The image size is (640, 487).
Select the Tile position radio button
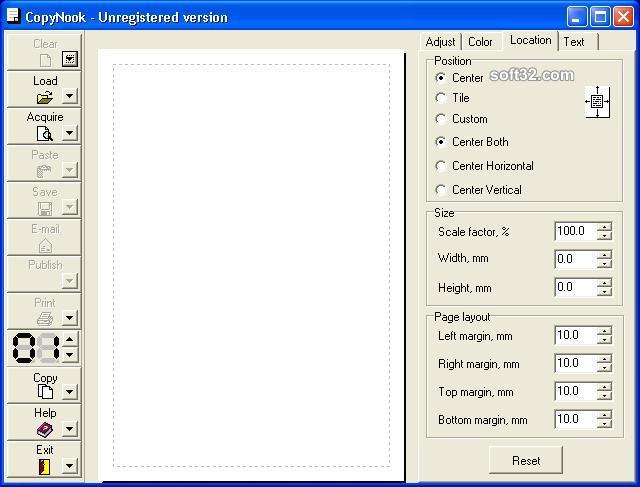coord(440,98)
